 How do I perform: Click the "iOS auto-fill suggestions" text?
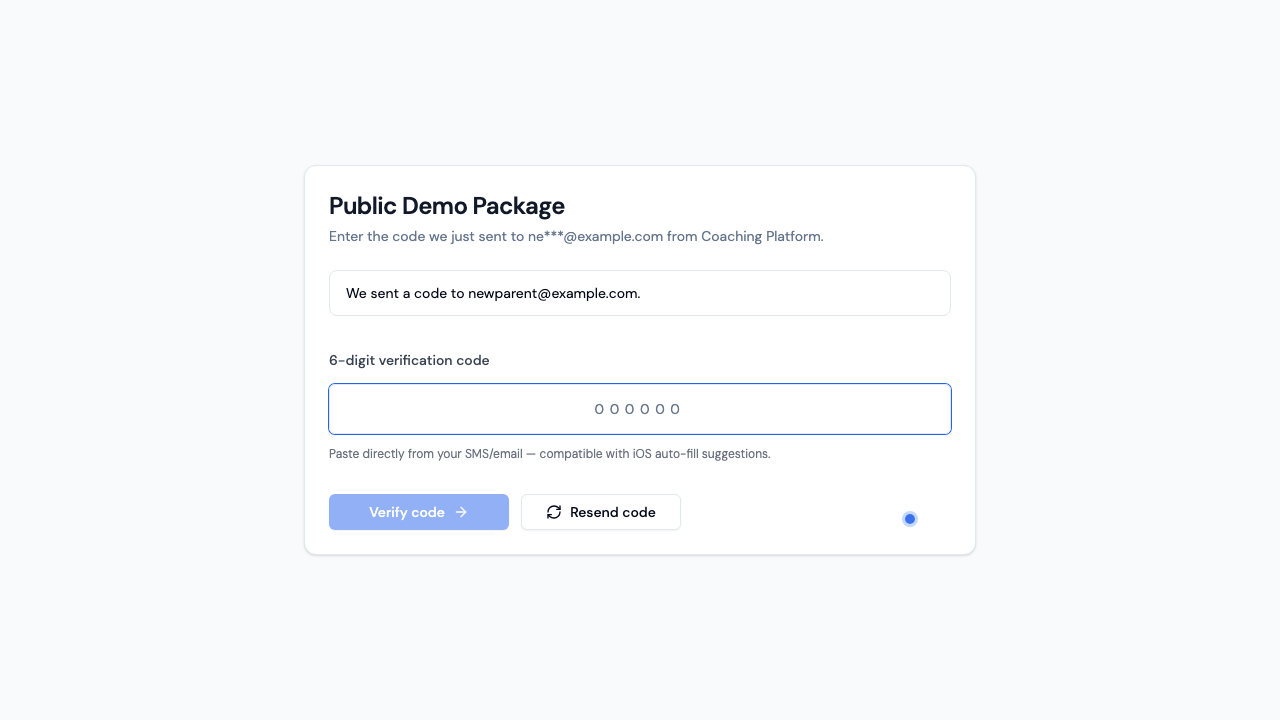(702, 454)
